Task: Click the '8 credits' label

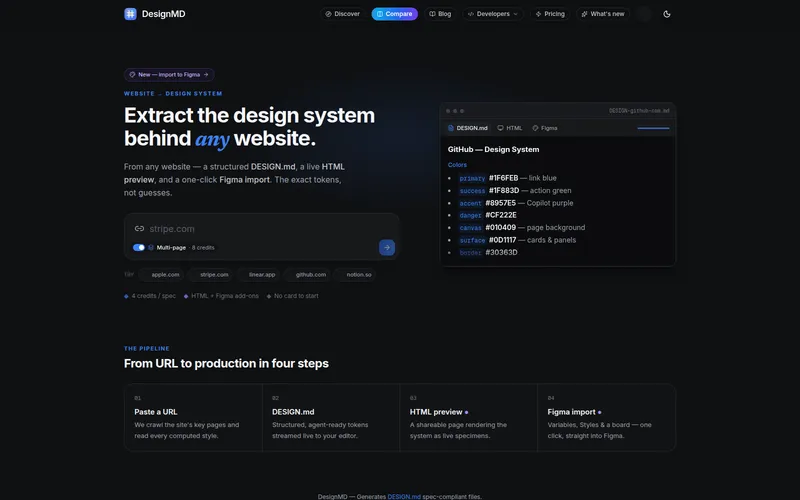Action: pos(203,247)
